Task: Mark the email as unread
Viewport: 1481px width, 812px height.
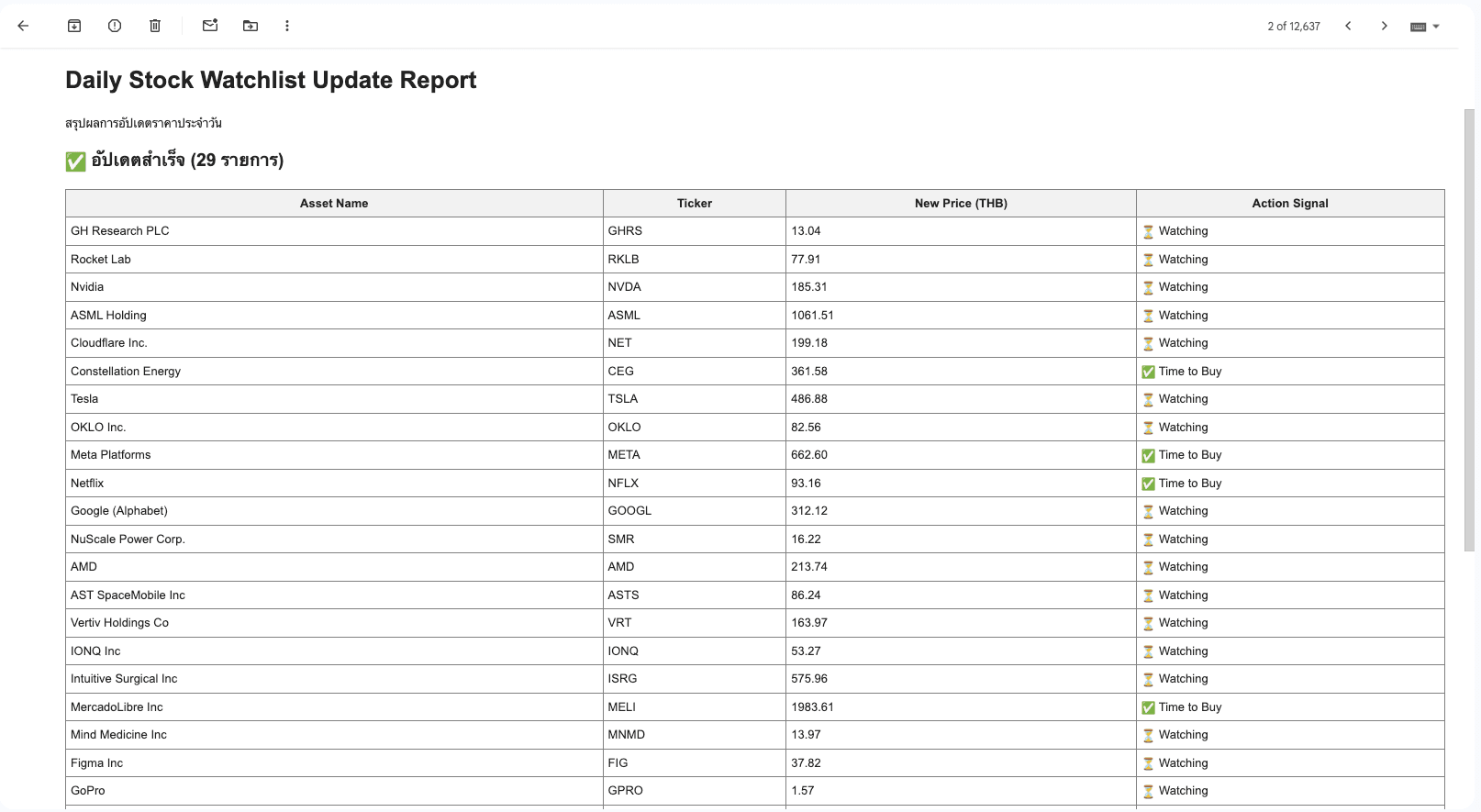Action: 210,26
